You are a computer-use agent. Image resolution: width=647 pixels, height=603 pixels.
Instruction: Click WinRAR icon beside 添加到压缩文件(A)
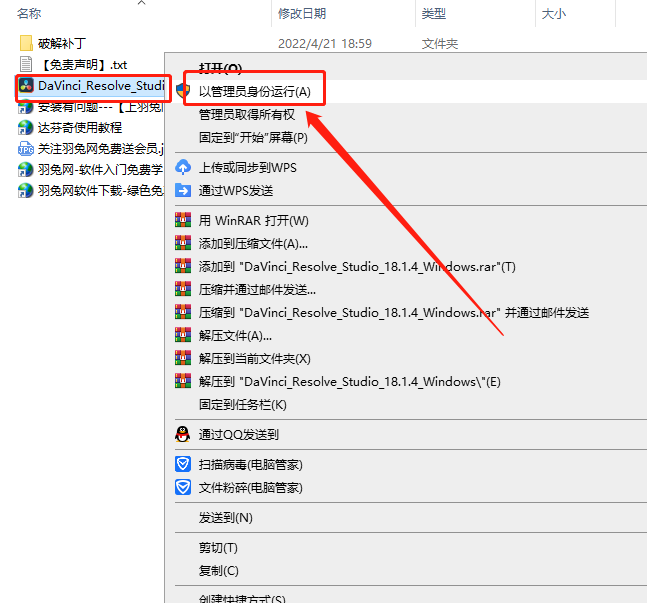(183, 243)
